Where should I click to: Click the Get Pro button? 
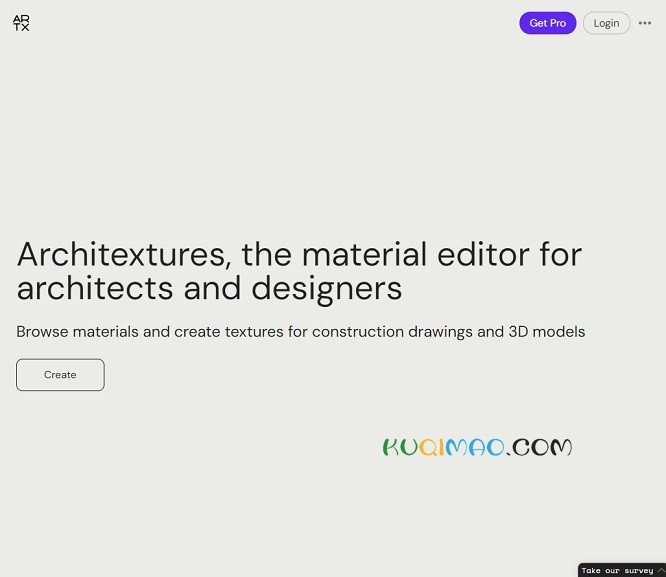547,23
